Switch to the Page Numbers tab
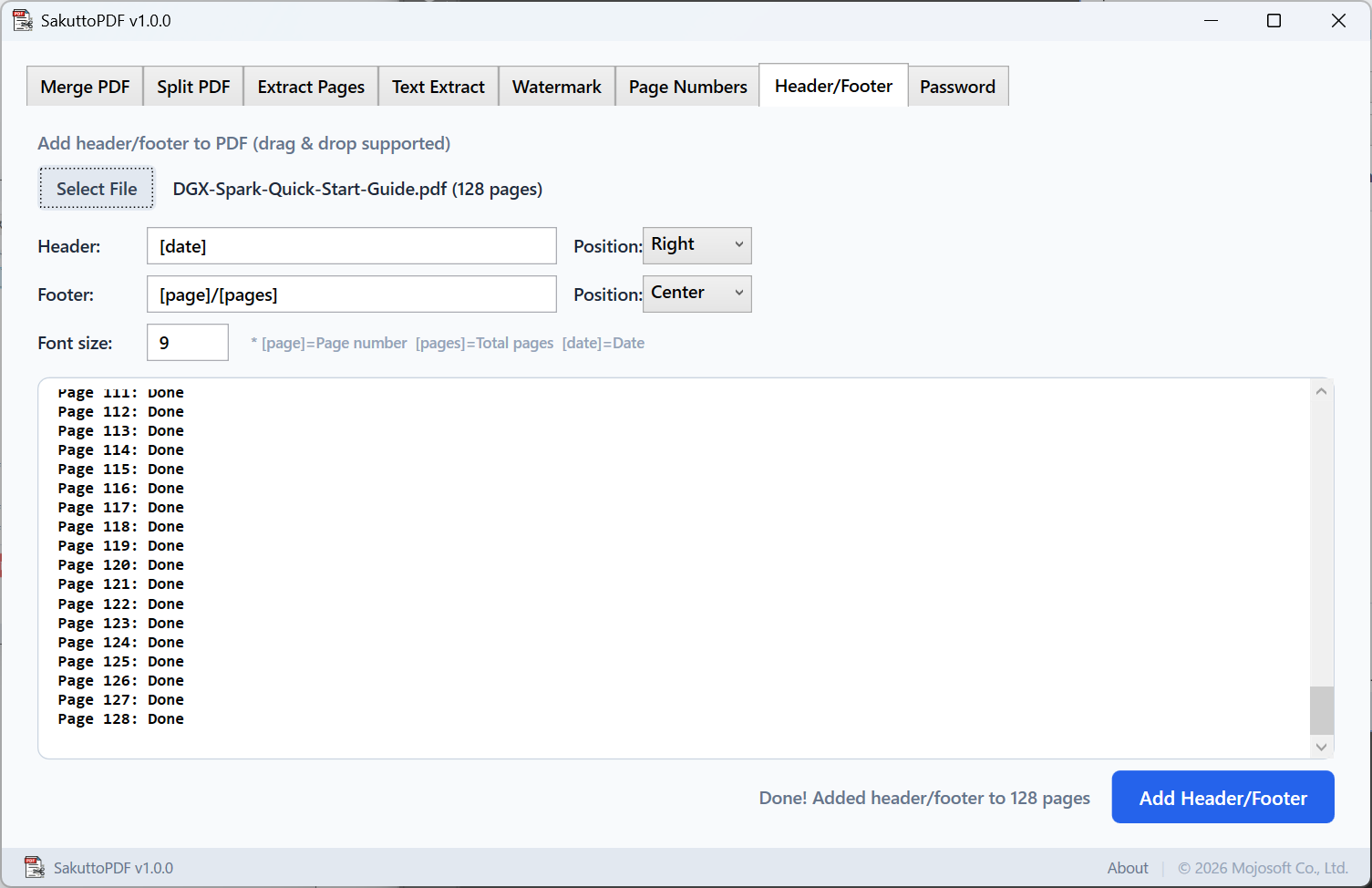Screen dimensions: 1372x888 (687, 87)
